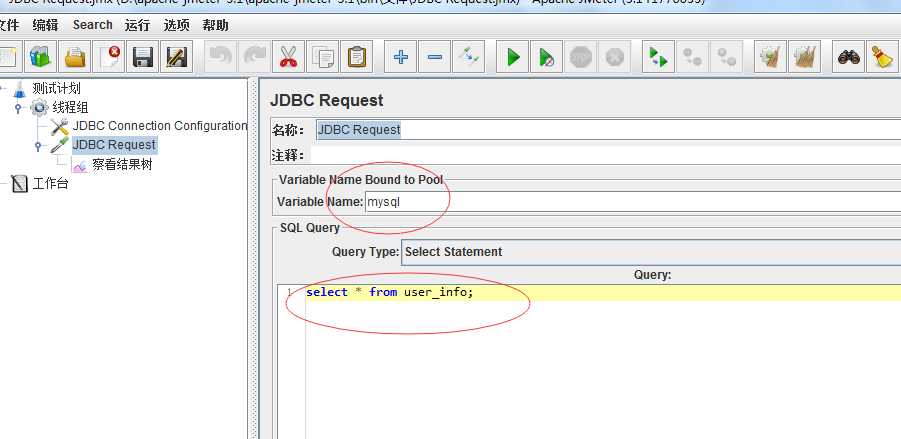Click the New test plan icon

point(7,57)
